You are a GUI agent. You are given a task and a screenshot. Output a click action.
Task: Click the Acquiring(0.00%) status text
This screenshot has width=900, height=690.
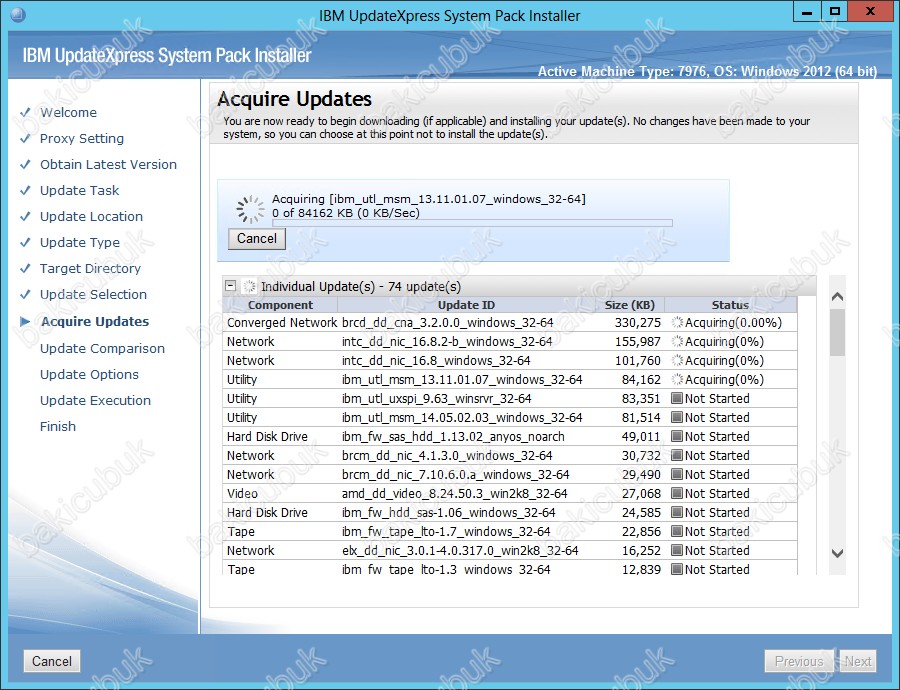coord(734,323)
